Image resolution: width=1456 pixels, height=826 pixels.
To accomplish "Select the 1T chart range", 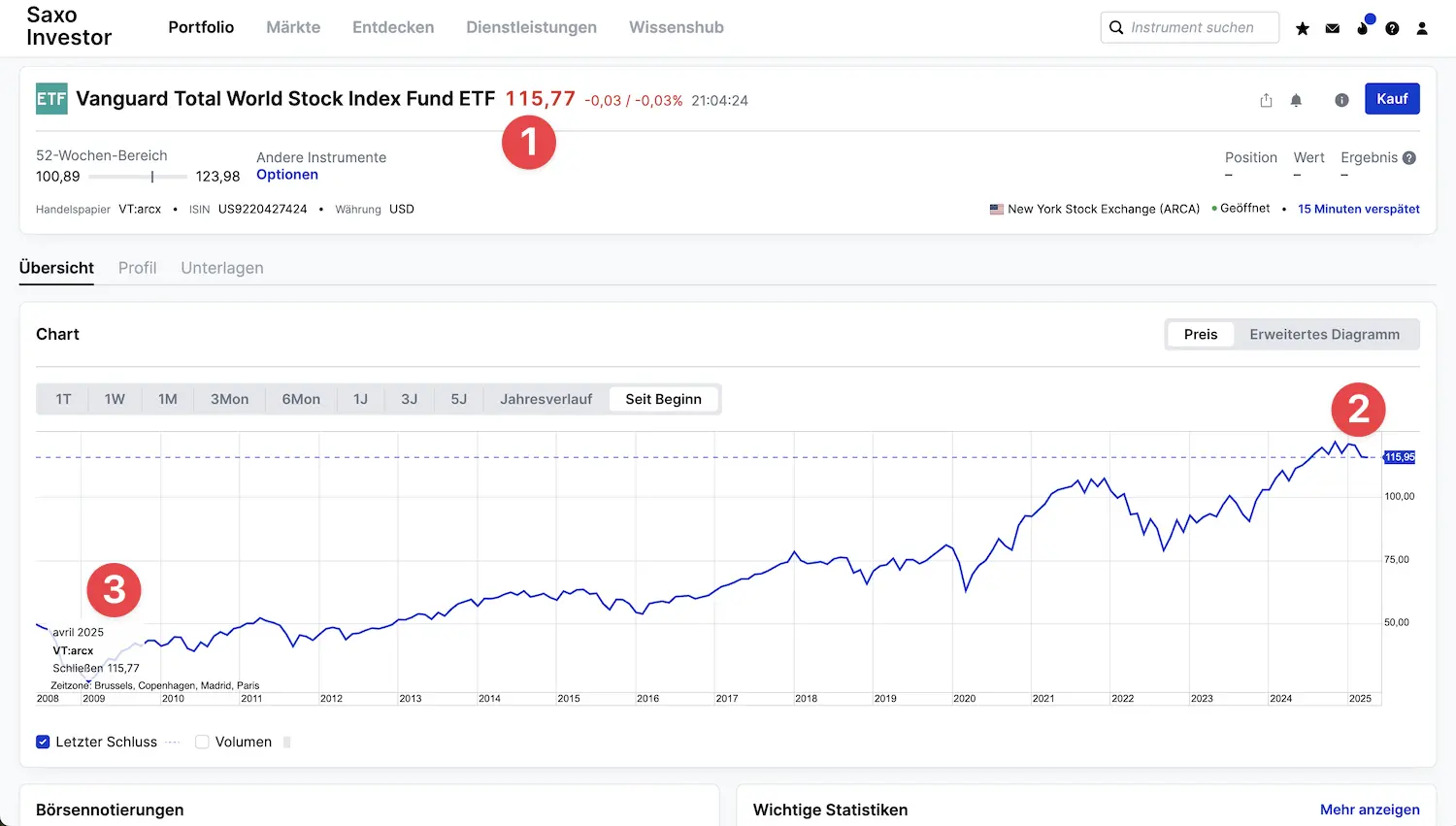I will [x=63, y=399].
